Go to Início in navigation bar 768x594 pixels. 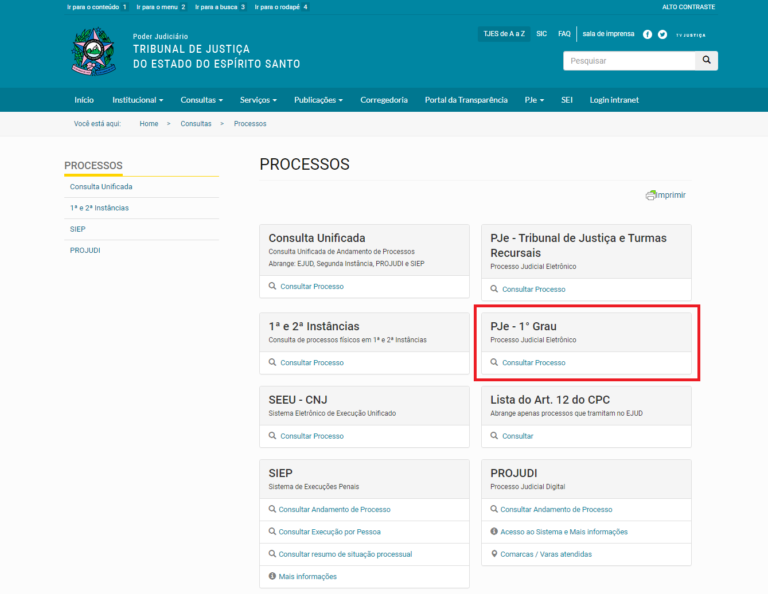click(x=84, y=100)
